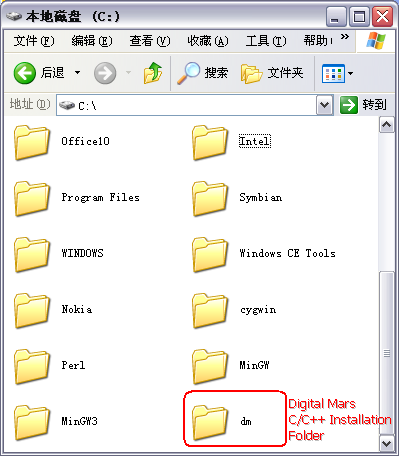
Task: Select the MinGW folder icon
Action: pos(210,367)
